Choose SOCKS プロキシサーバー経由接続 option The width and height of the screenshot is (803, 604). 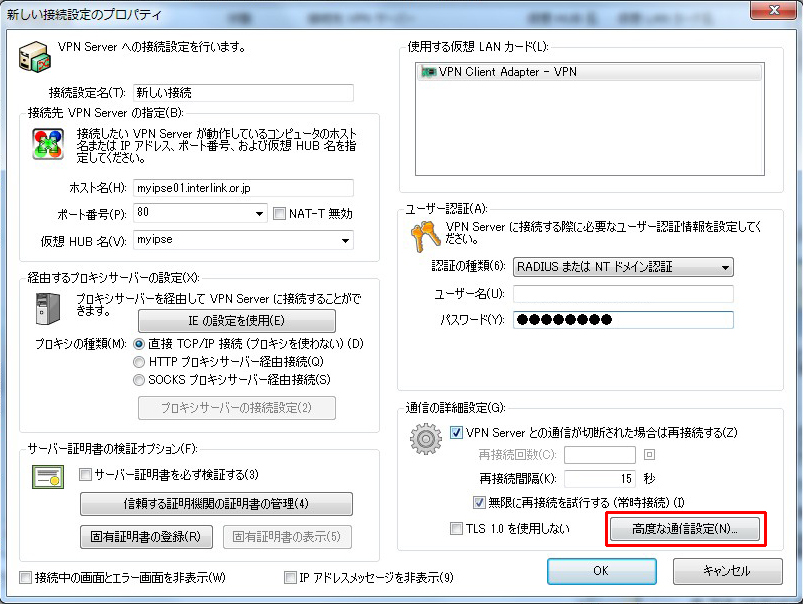point(139,379)
